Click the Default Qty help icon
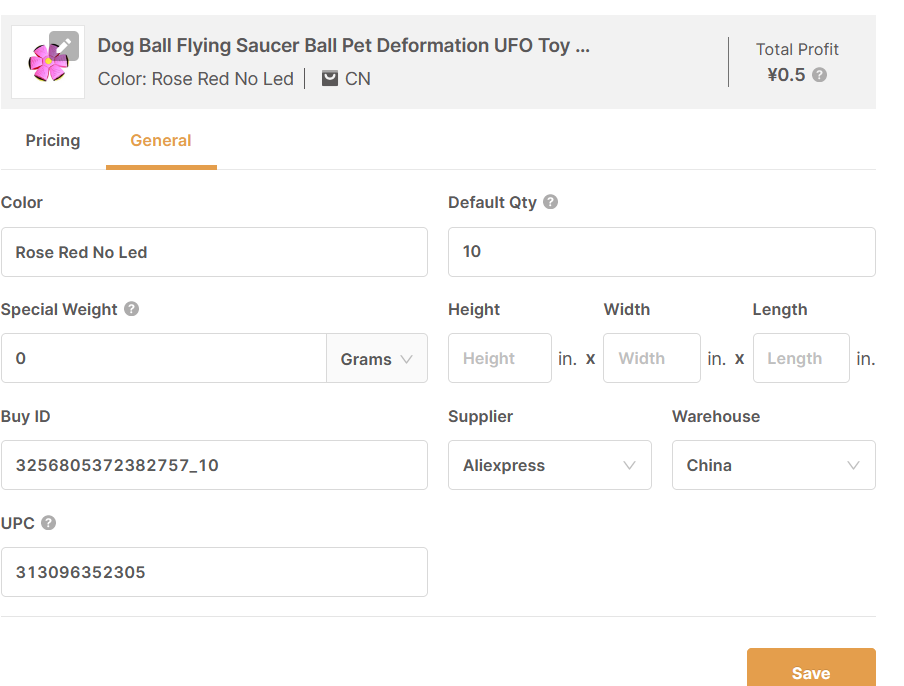 [x=550, y=202]
